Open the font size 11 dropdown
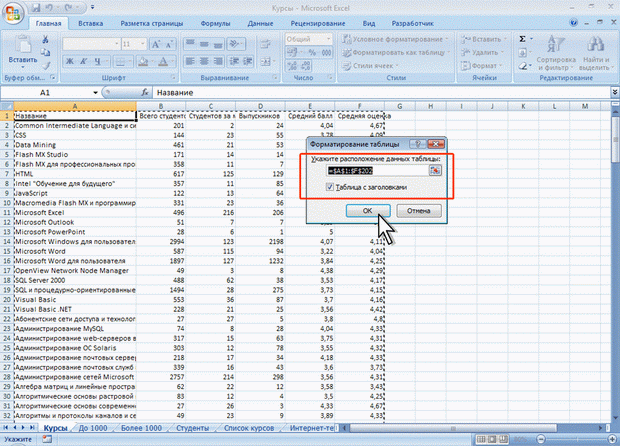This screenshot has height=446, width=620. [x=143, y=44]
